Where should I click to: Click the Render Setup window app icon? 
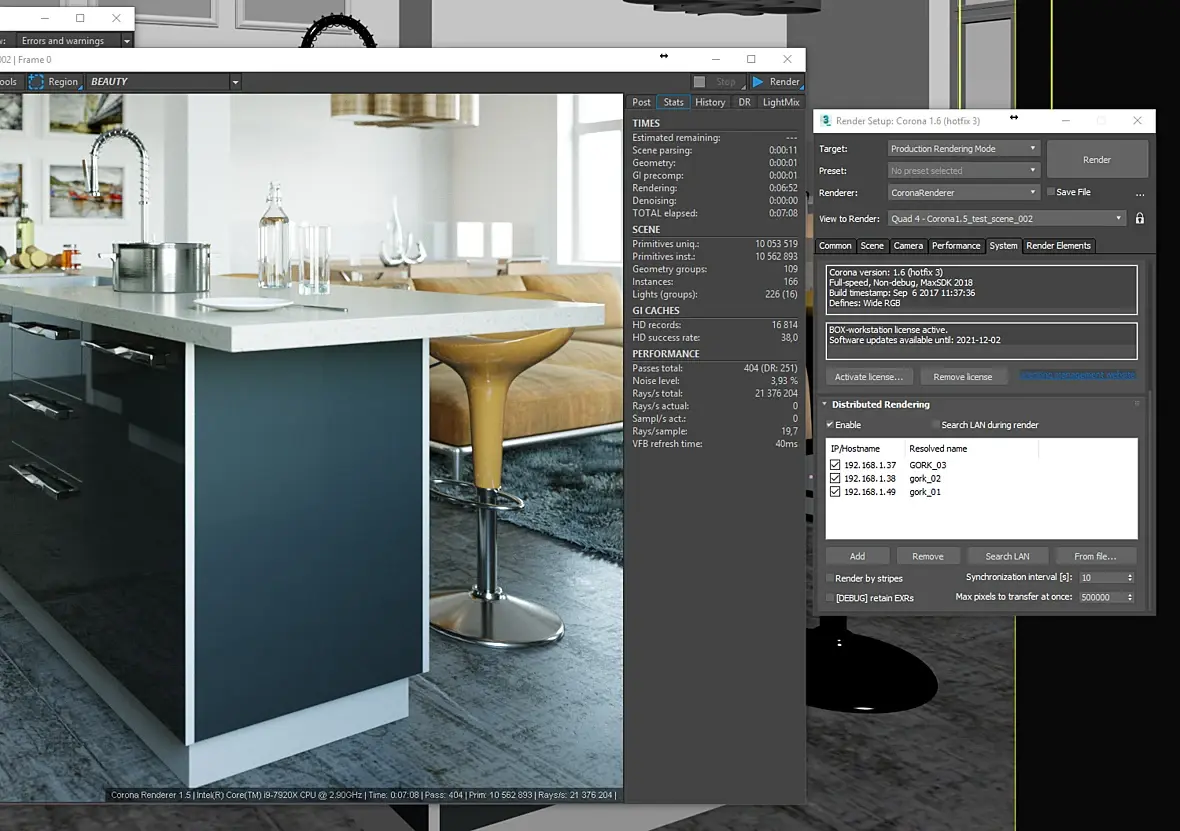click(x=825, y=120)
